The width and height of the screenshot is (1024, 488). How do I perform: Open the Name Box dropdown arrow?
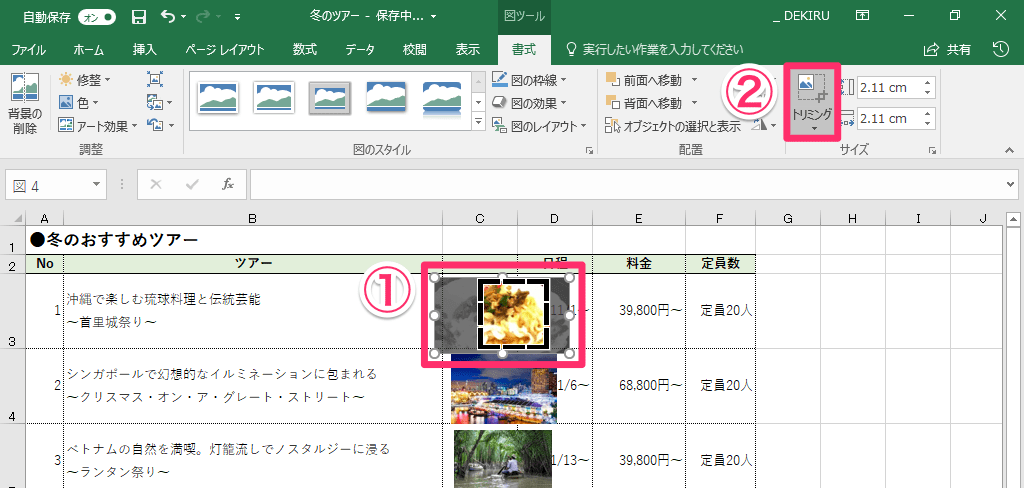[x=97, y=185]
